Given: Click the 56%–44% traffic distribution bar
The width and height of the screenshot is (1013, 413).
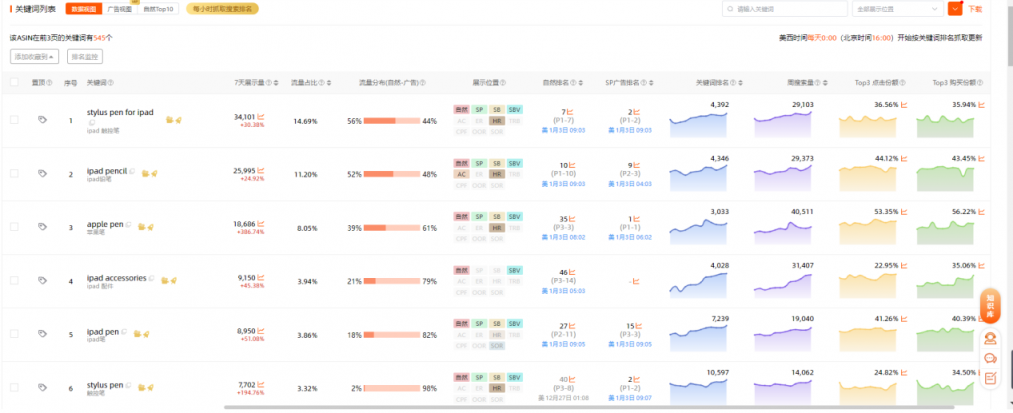Looking at the screenshot, I should pos(392,121).
